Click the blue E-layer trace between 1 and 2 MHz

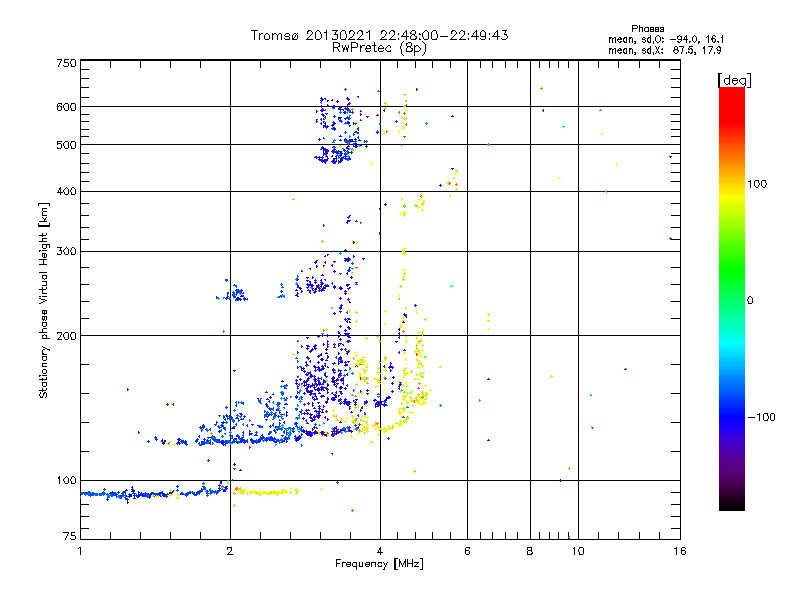154,493
